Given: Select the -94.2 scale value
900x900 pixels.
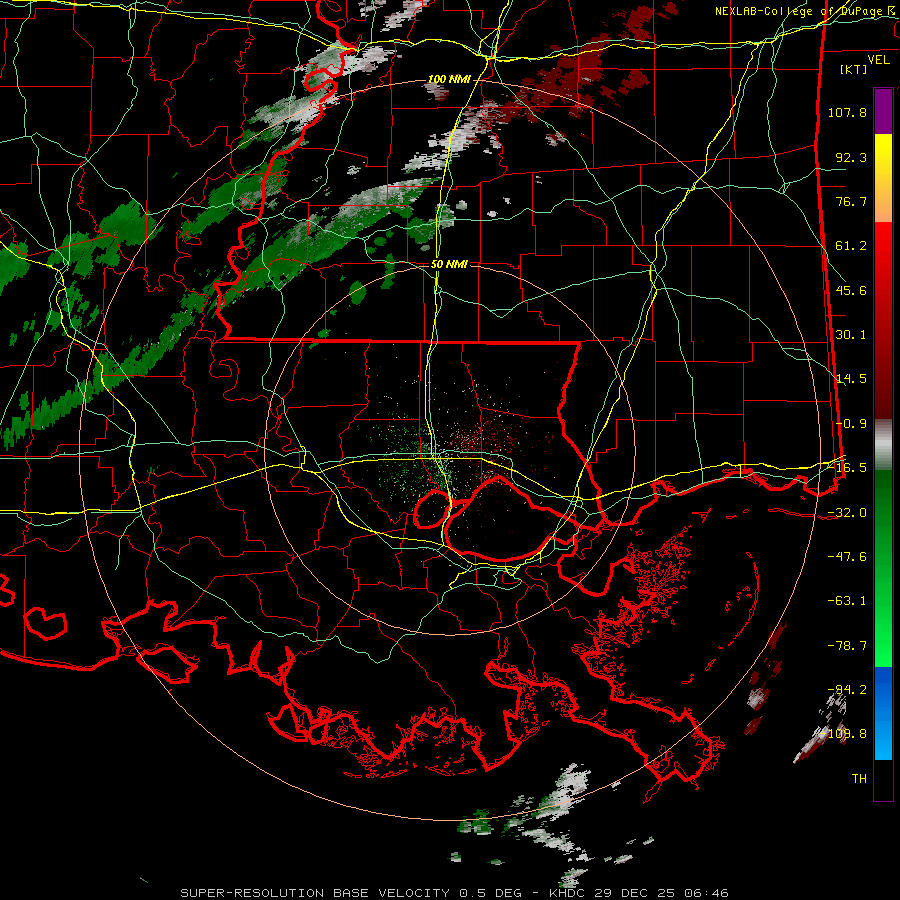Looking at the screenshot, I should [x=847, y=690].
